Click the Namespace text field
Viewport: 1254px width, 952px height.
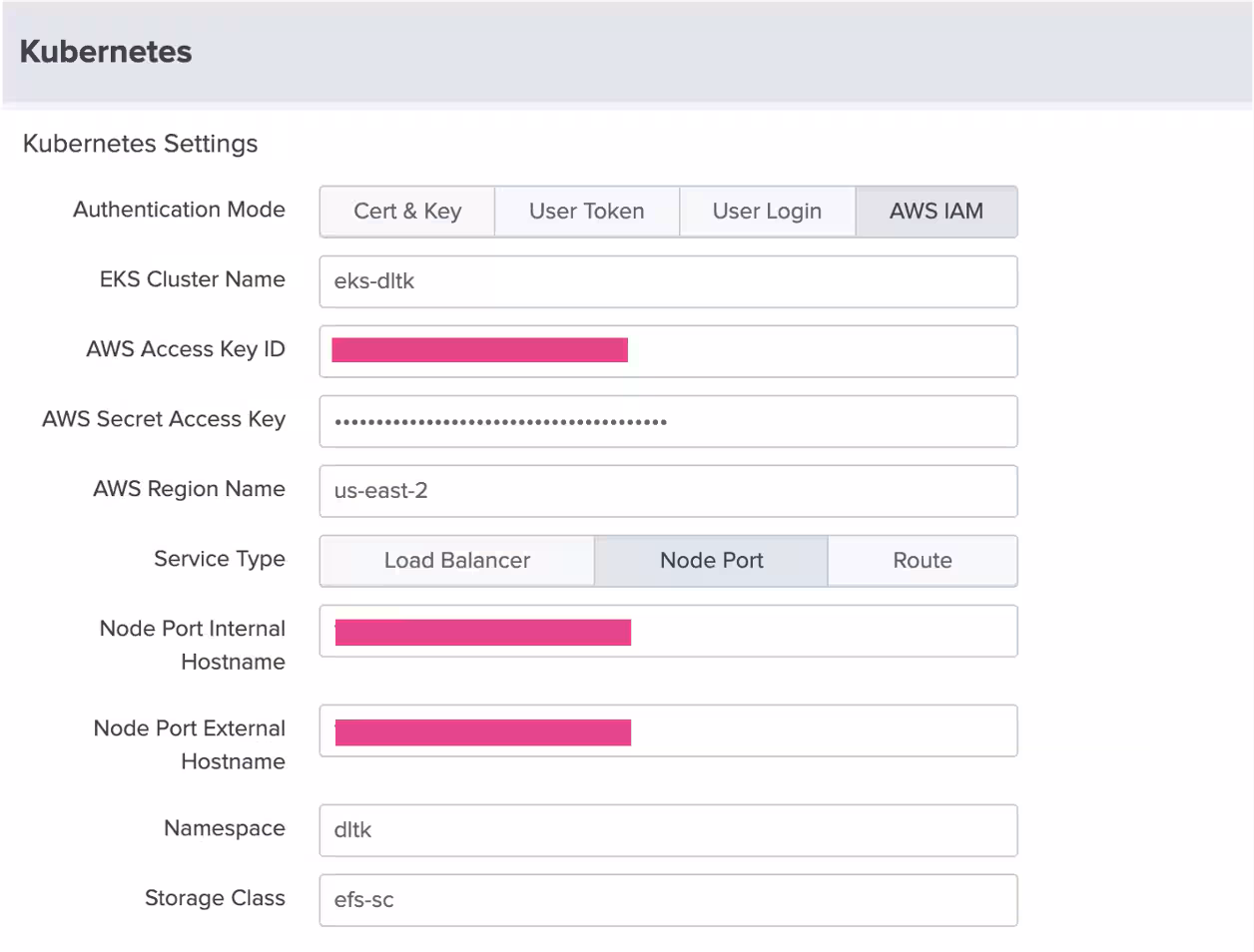[x=668, y=830]
